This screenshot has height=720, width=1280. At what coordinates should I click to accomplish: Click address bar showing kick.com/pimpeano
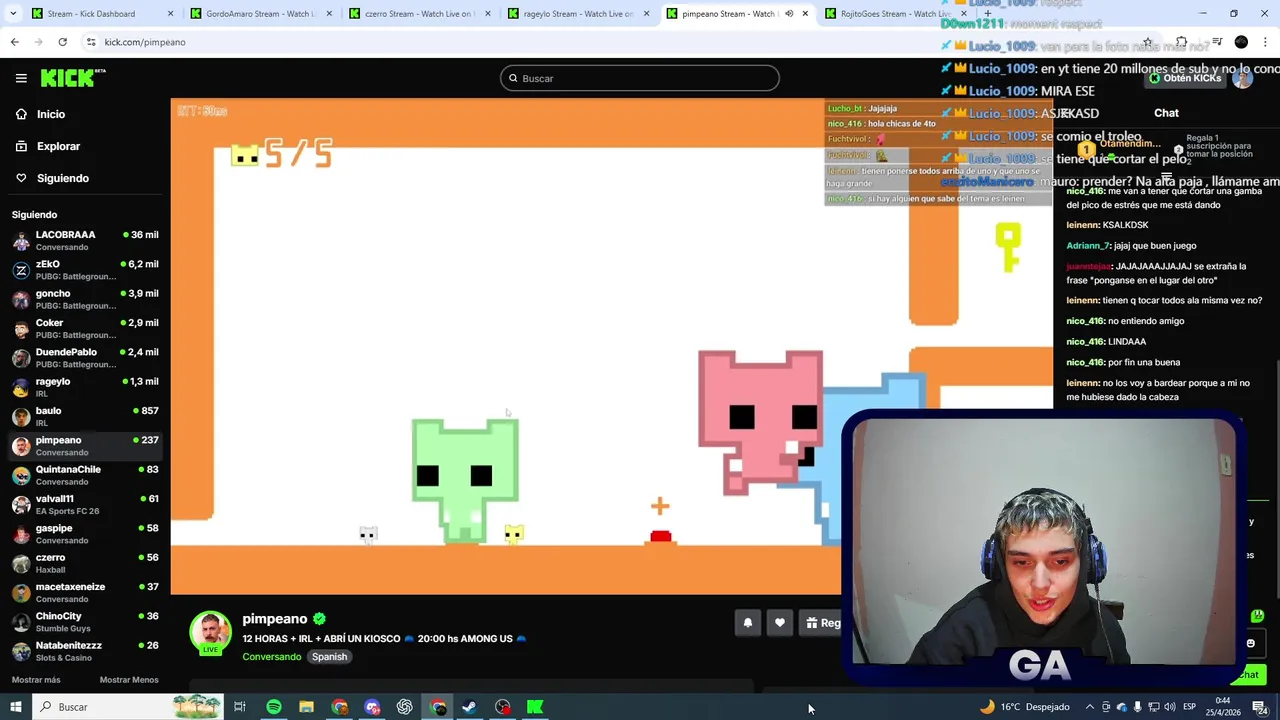145,42
